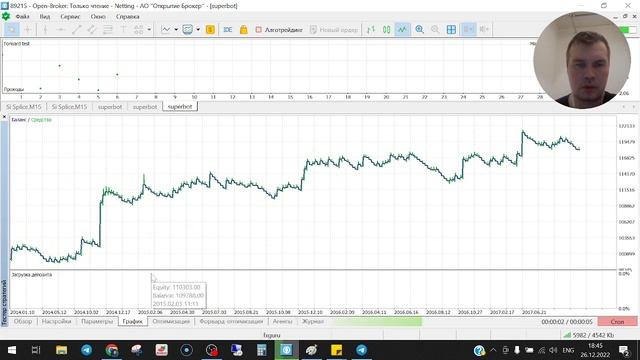
Task: Open the Вид menu
Action: (x=44, y=16)
